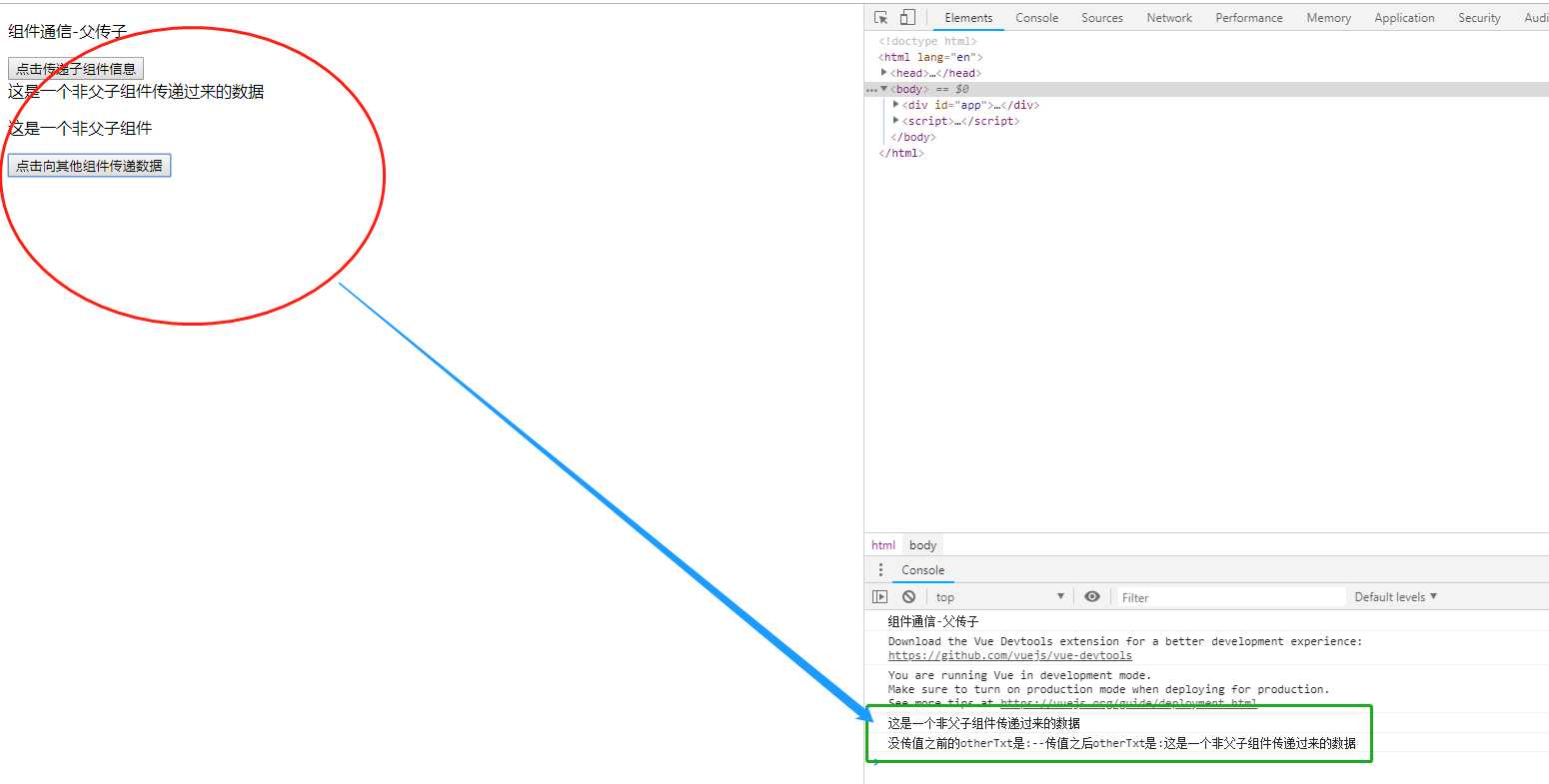
Task: Open the console drawer three-dot menu
Action: (880, 570)
